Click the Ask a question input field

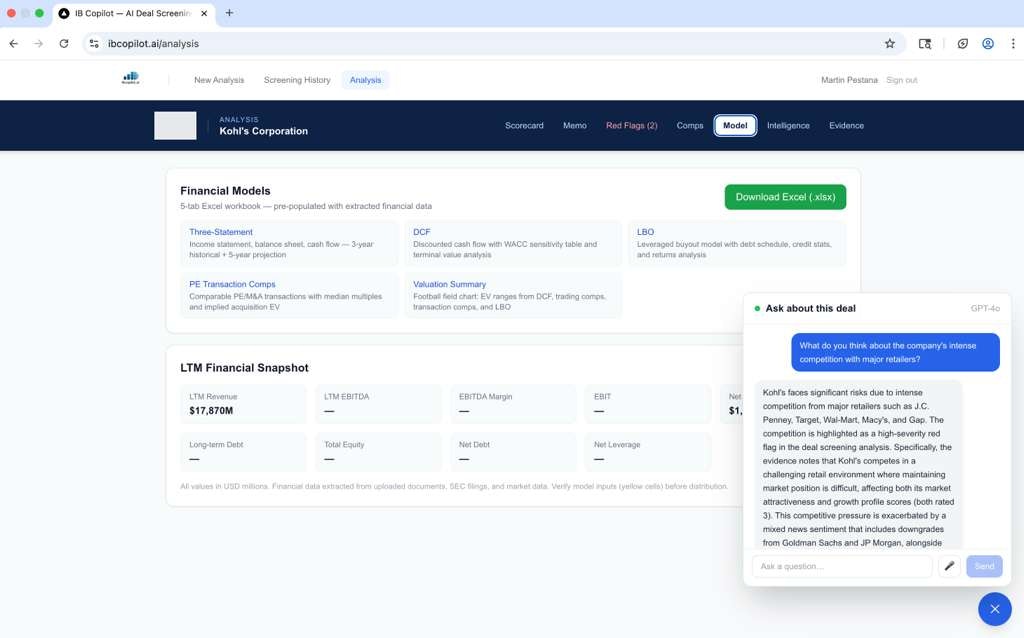(842, 566)
